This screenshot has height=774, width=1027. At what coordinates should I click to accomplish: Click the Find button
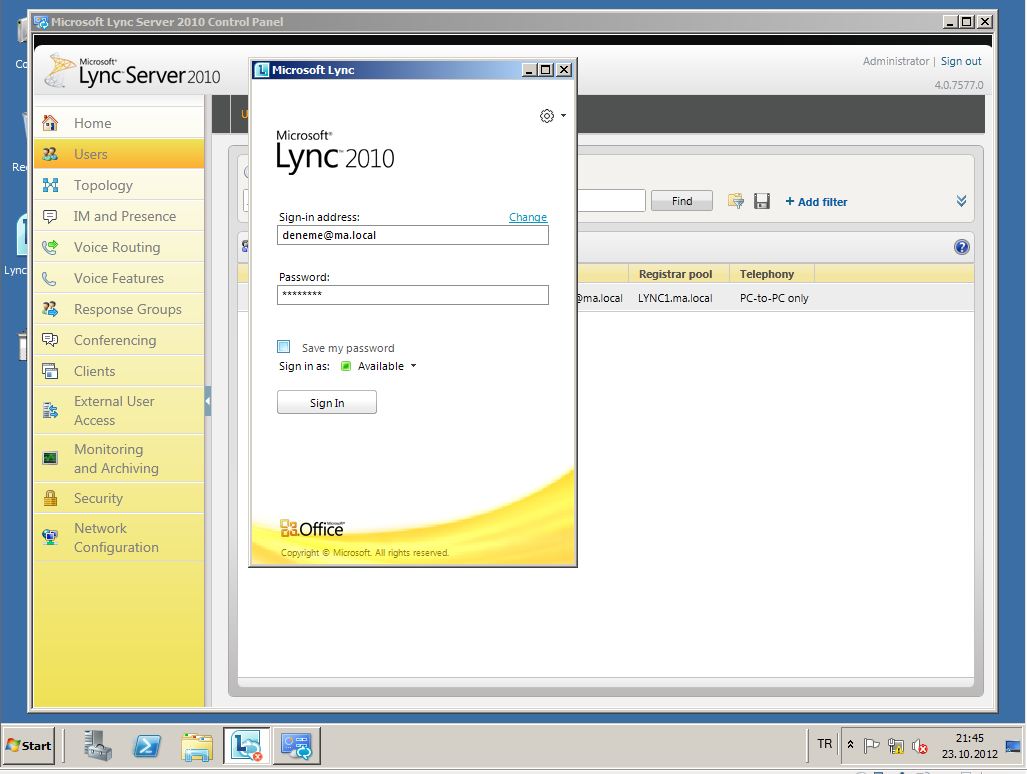pyautogui.click(x=682, y=201)
